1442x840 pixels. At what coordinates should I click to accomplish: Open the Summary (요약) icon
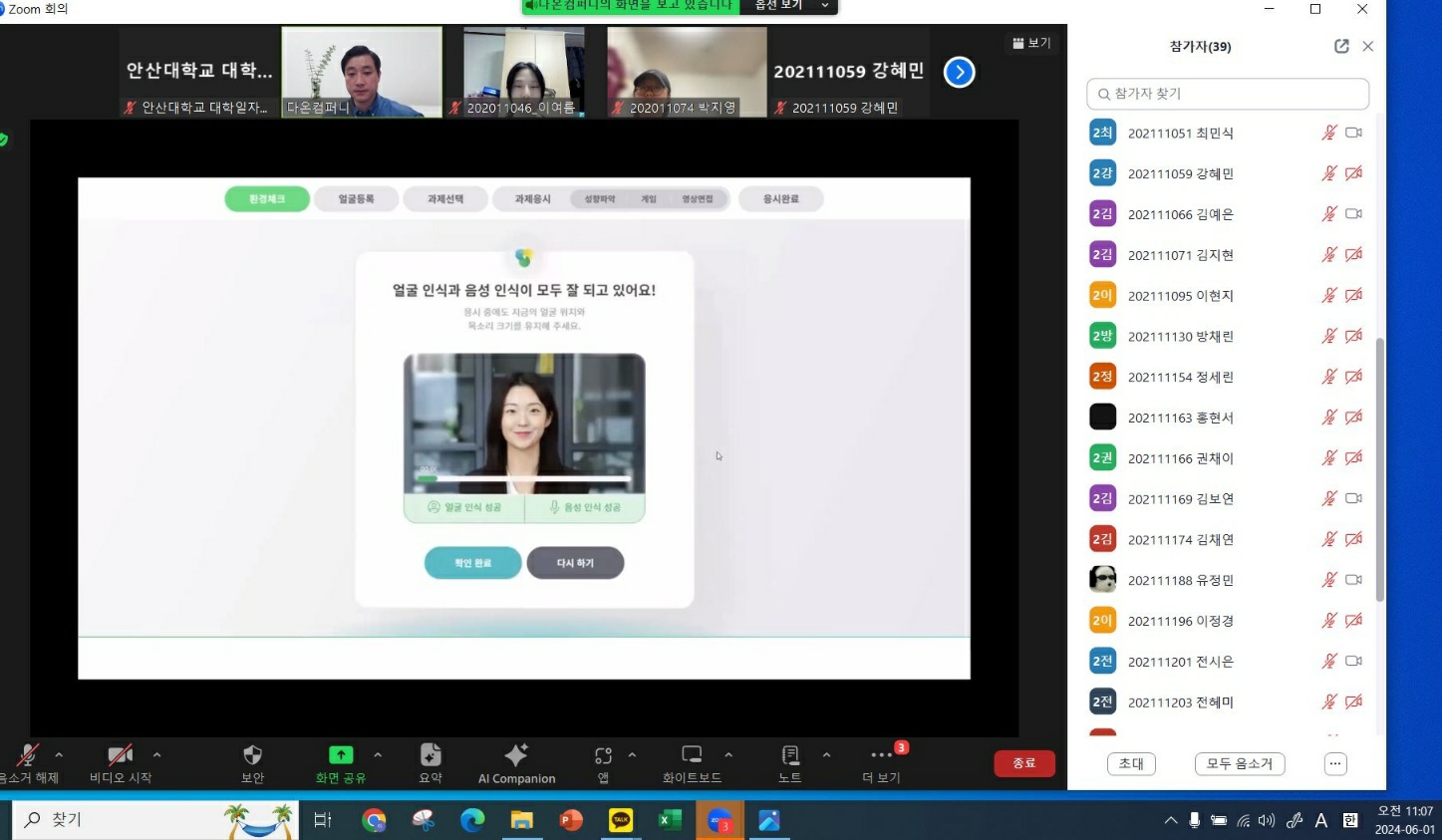click(431, 755)
